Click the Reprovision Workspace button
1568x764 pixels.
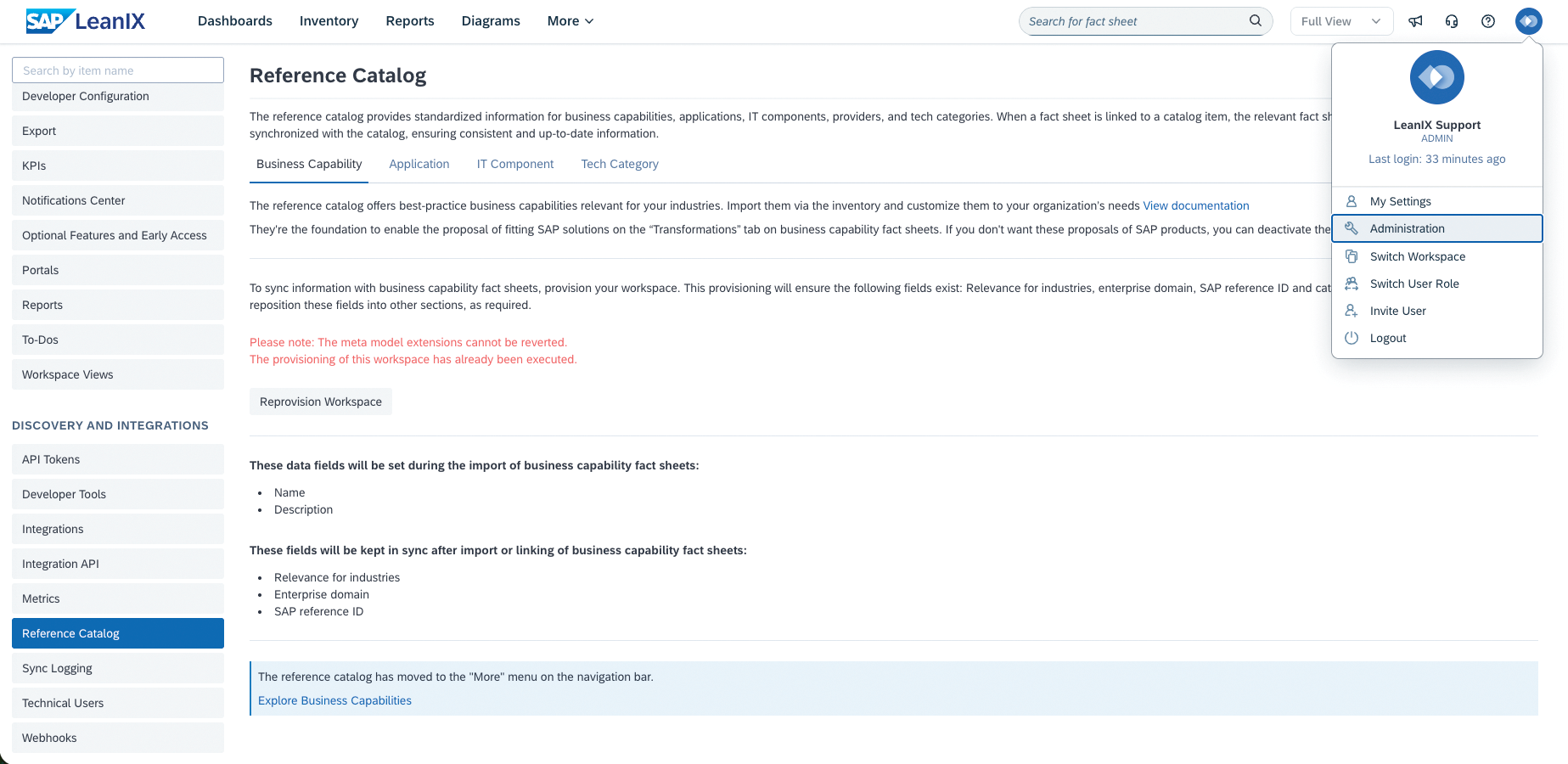(x=321, y=402)
